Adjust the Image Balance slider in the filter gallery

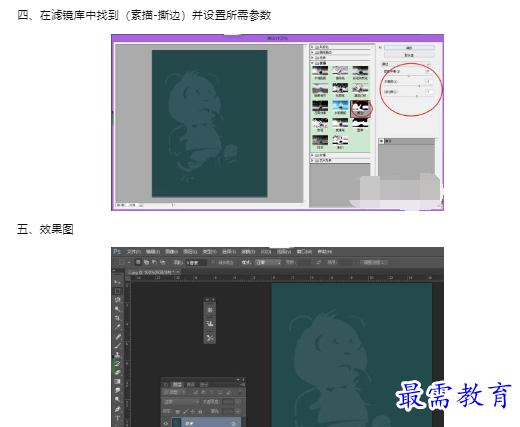409,76
